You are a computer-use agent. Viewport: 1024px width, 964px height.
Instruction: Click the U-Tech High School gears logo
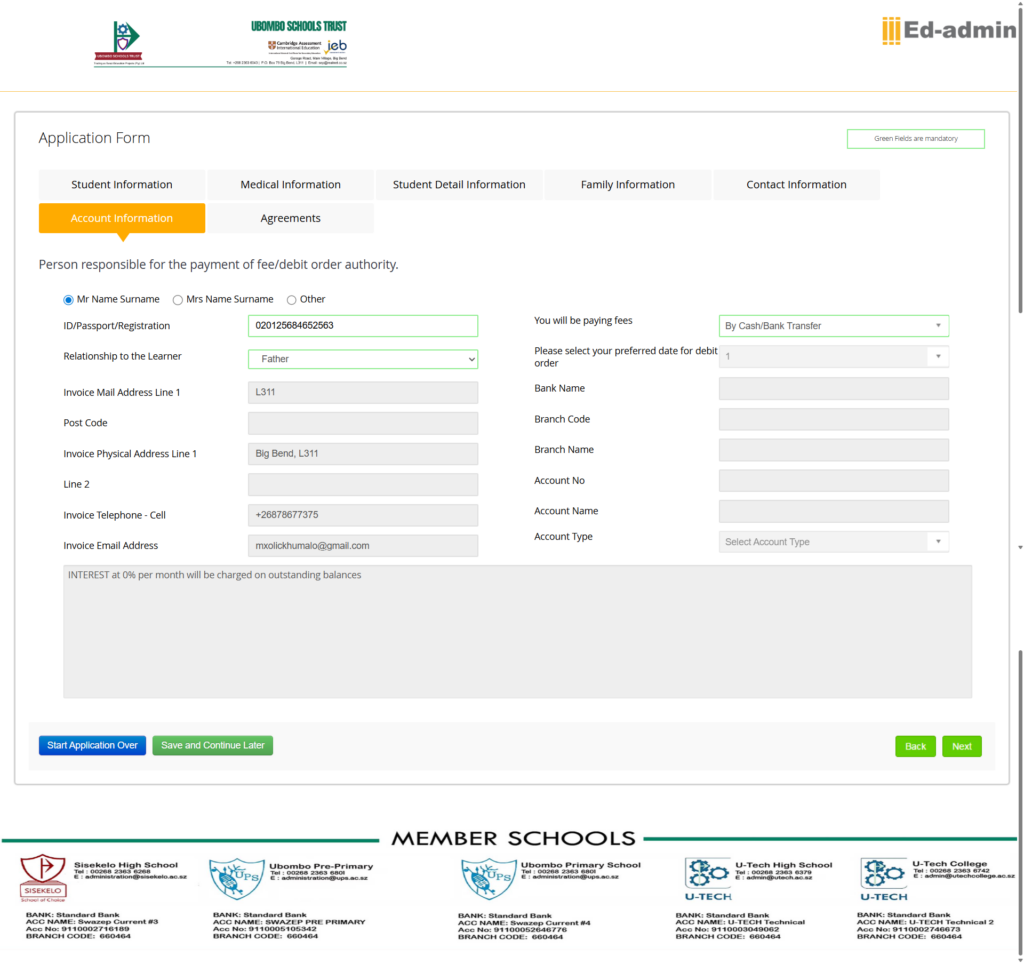coord(708,879)
